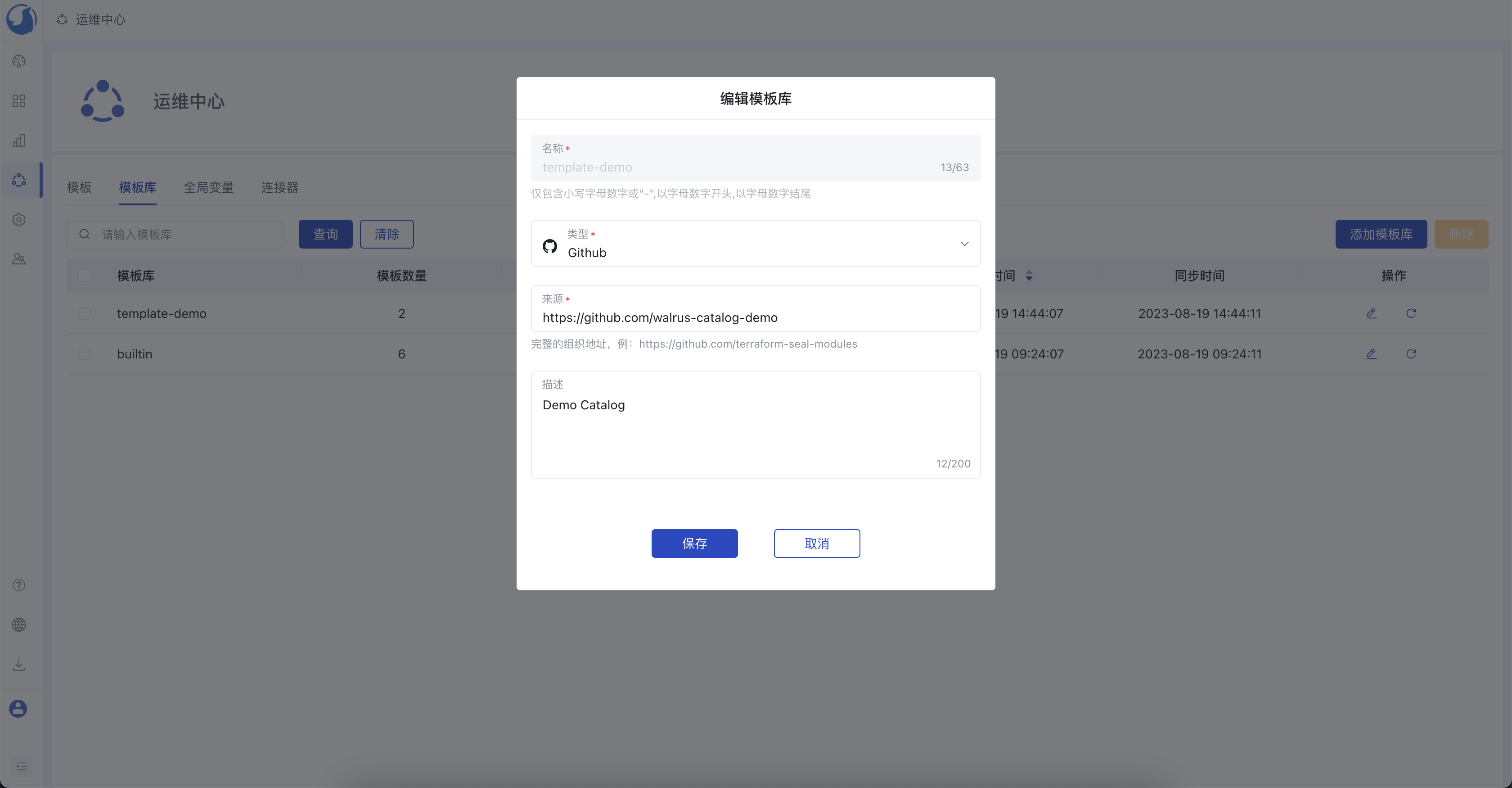Check the template-demo row checkbox
Viewport: 1512px width, 788px height.
click(x=85, y=313)
